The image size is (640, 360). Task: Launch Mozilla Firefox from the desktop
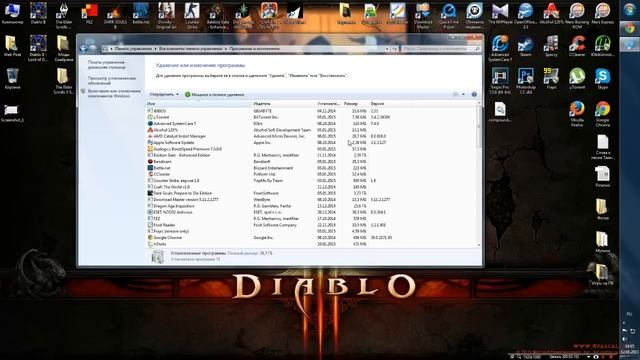577,114
